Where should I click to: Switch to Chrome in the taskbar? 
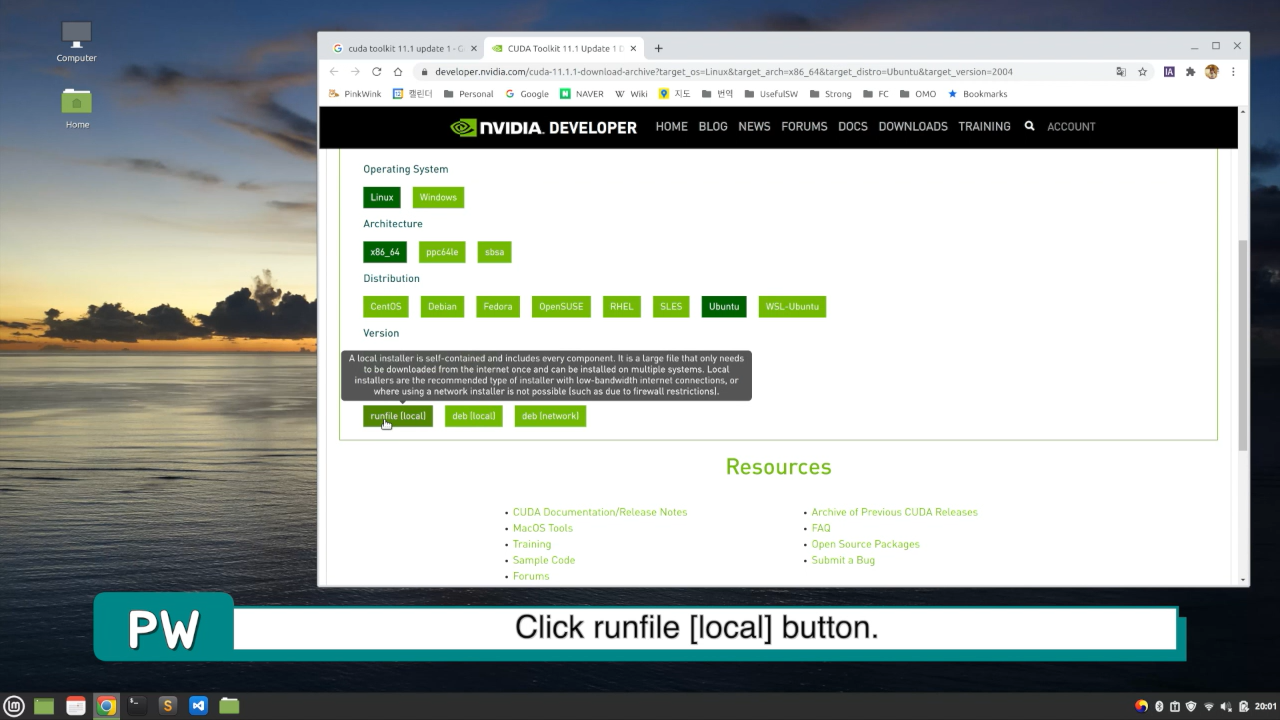106,706
